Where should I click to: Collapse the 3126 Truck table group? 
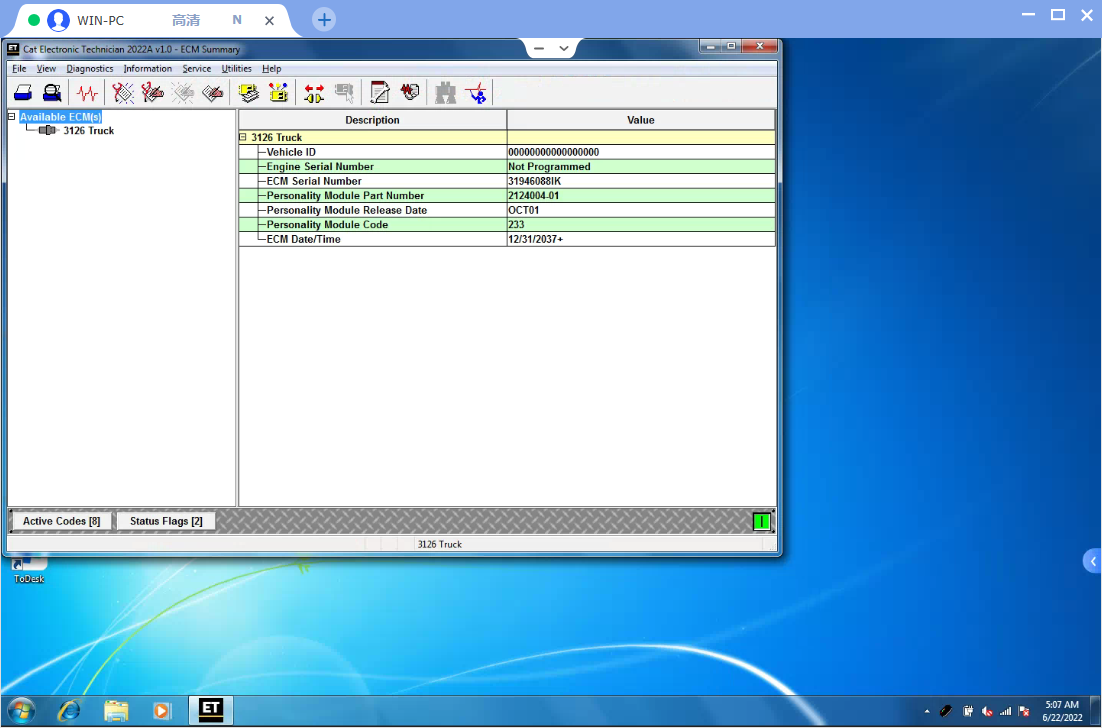pyautogui.click(x=242, y=137)
